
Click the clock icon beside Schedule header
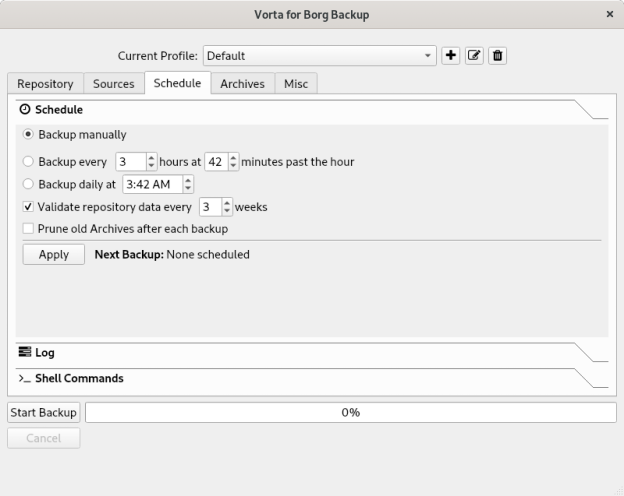click(x=25, y=110)
